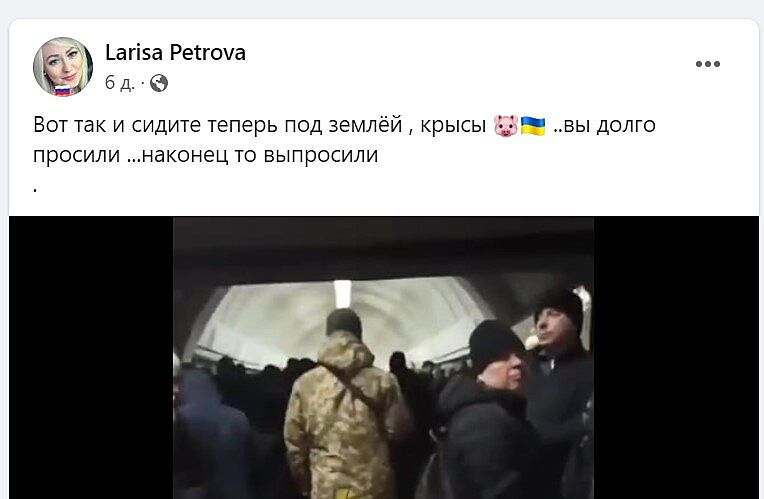Screen dimensions: 764x499
Task: Click the Ukrainian flag emoji in the post
Action: point(533,126)
